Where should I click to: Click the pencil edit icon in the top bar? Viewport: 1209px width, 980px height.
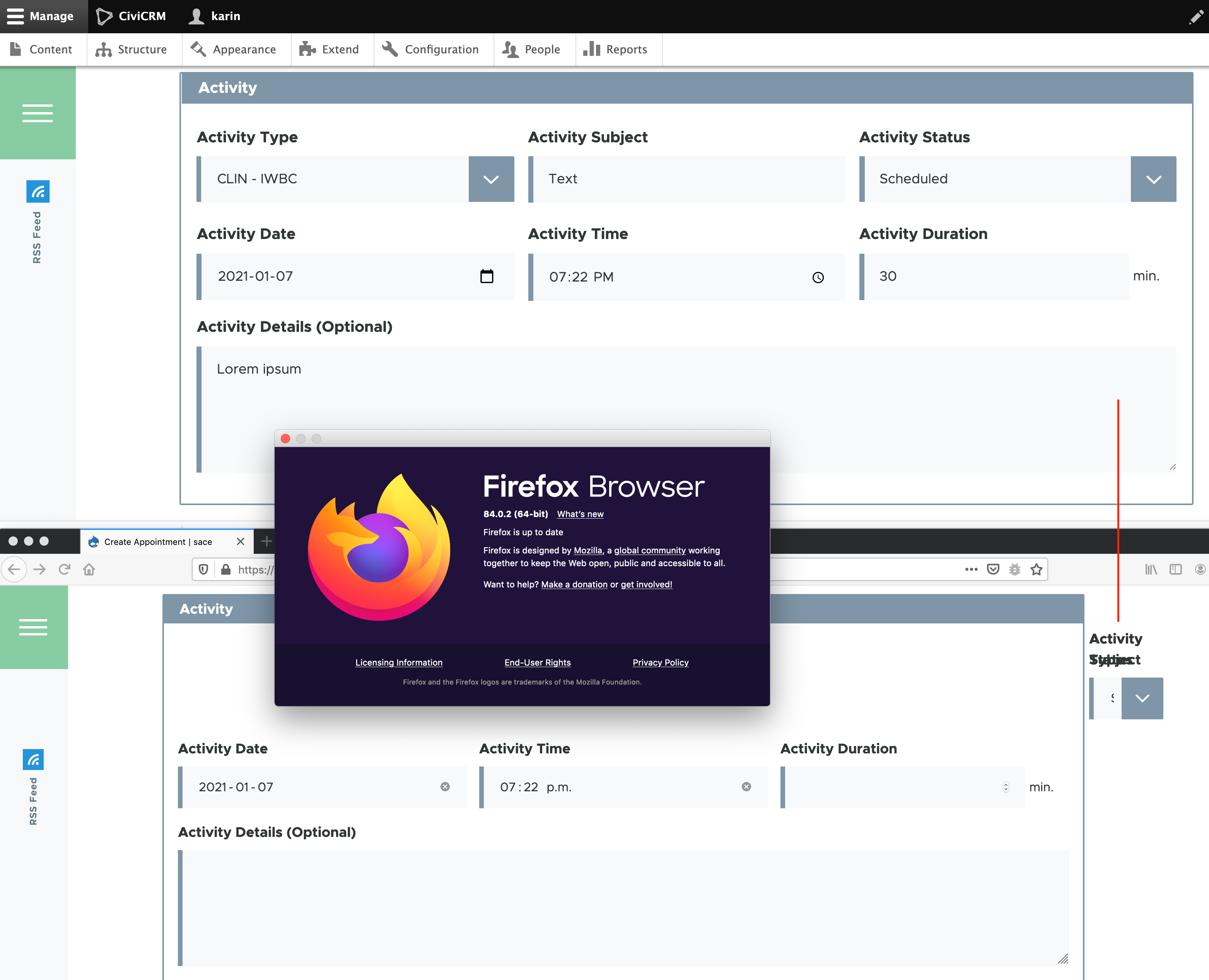tap(1196, 17)
